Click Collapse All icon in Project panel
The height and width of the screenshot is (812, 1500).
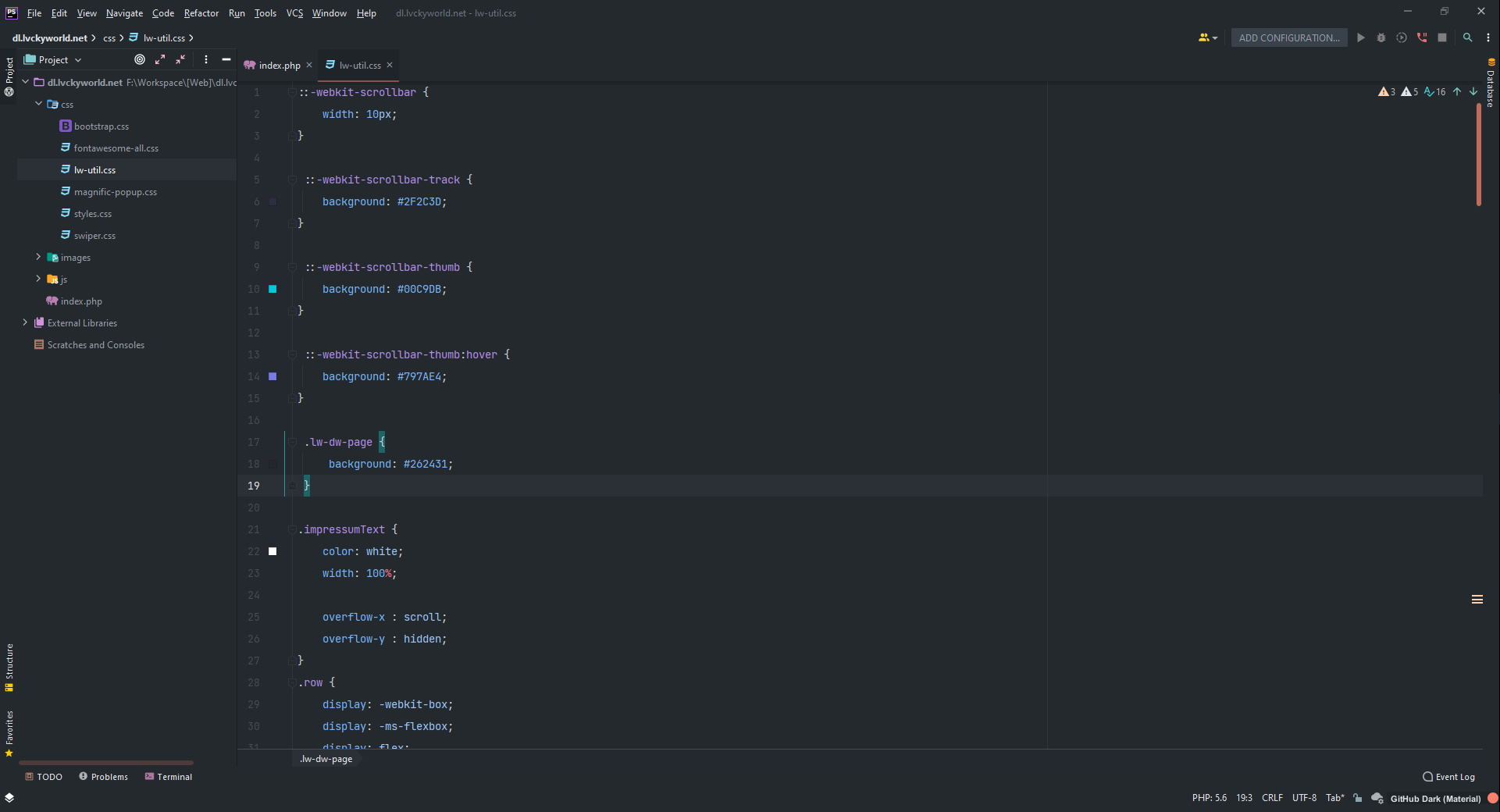[x=180, y=59]
